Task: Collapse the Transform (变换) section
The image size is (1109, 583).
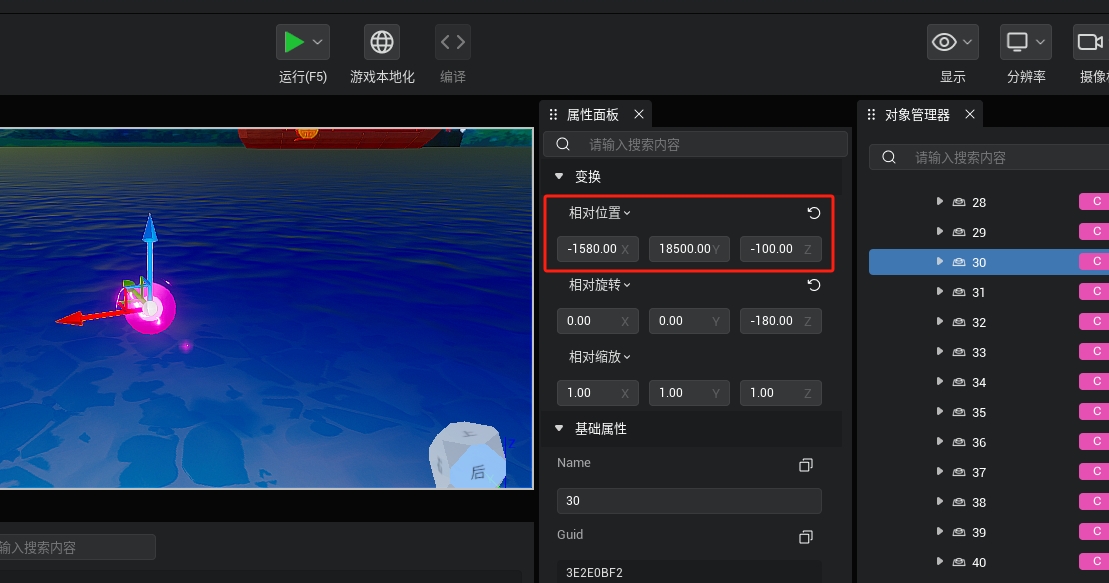Action: pyautogui.click(x=559, y=177)
